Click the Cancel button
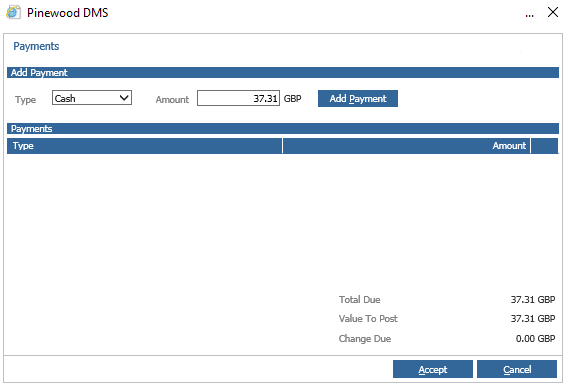Screen dimensions: 566x385 pyautogui.click(x=517, y=369)
